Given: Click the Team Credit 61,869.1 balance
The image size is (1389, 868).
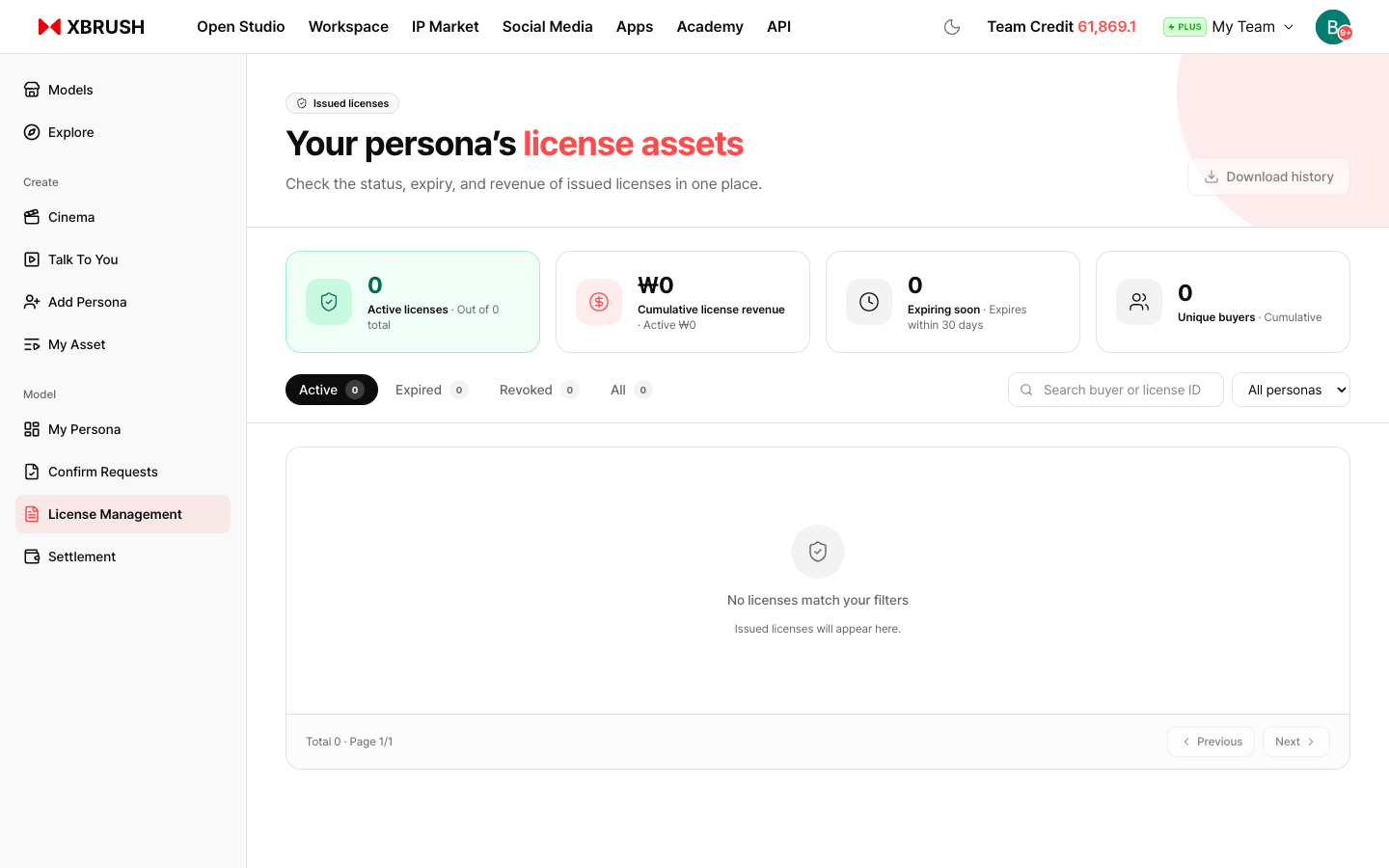Looking at the screenshot, I should [1061, 27].
